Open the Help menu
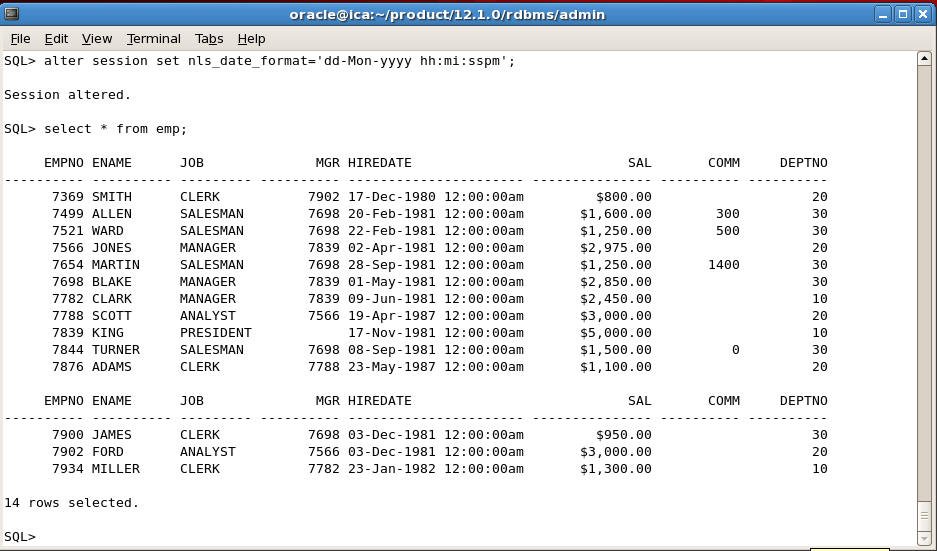The height and width of the screenshot is (551, 937). [251, 39]
